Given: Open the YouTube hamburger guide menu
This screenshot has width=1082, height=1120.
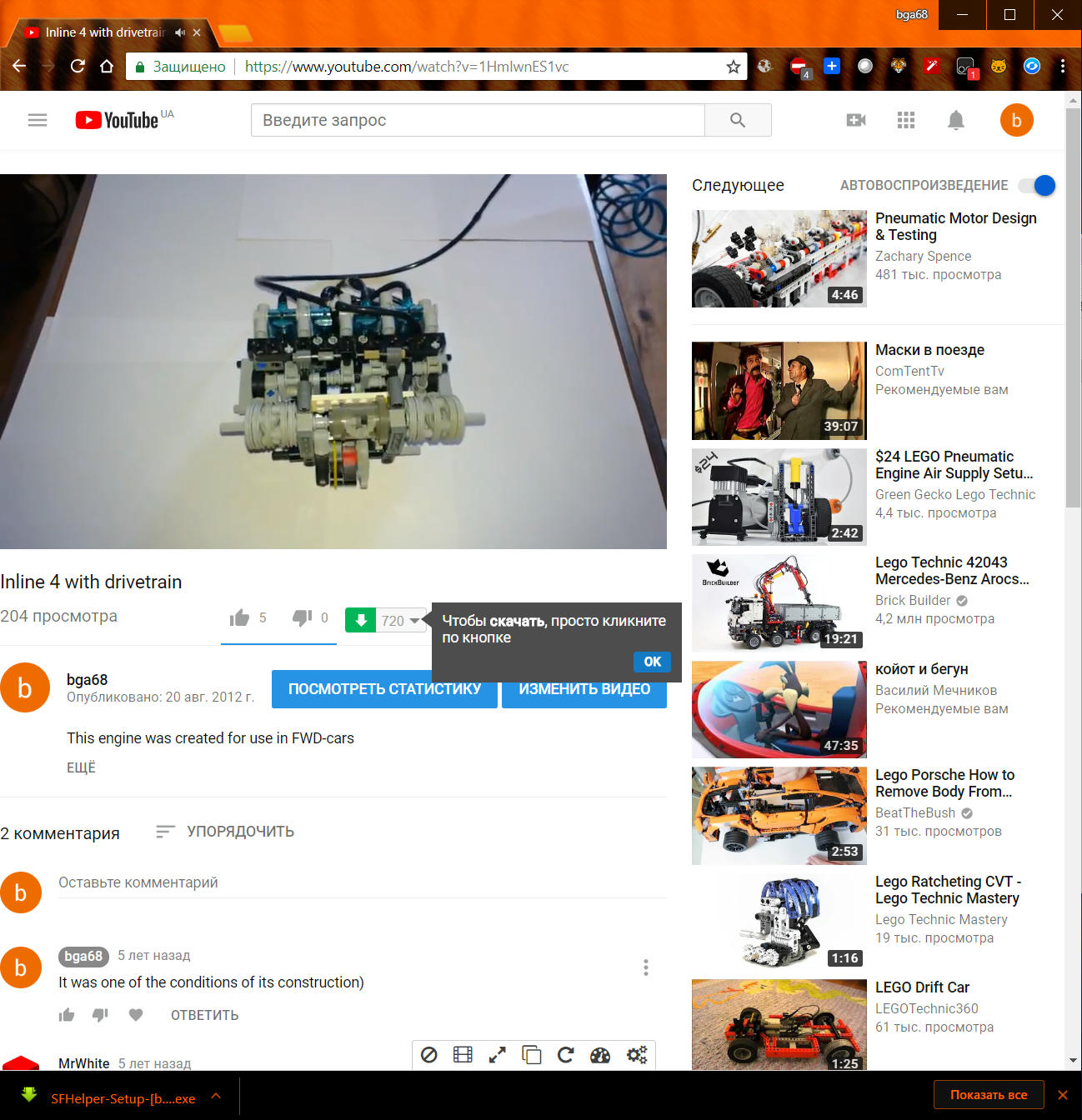Looking at the screenshot, I should [38, 120].
